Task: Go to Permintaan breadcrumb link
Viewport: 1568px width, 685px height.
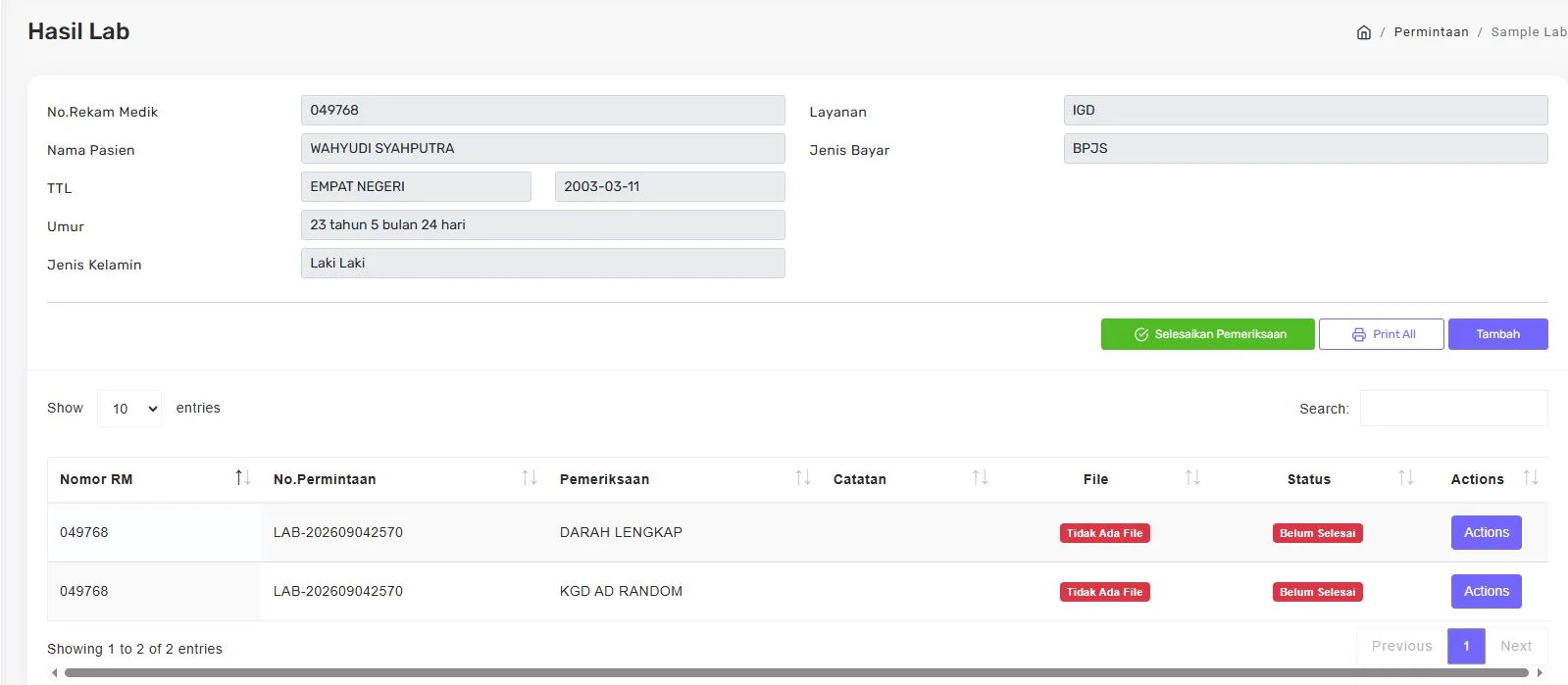Action: [1431, 32]
